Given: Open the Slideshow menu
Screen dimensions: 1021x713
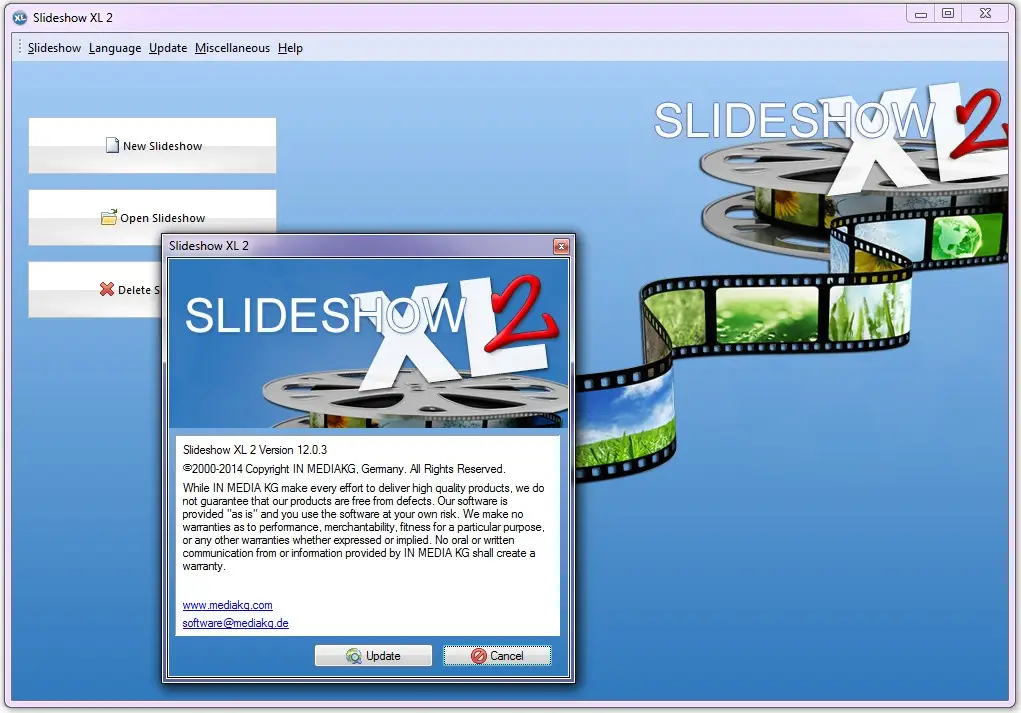Looking at the screenshot, I should point(54,48).
